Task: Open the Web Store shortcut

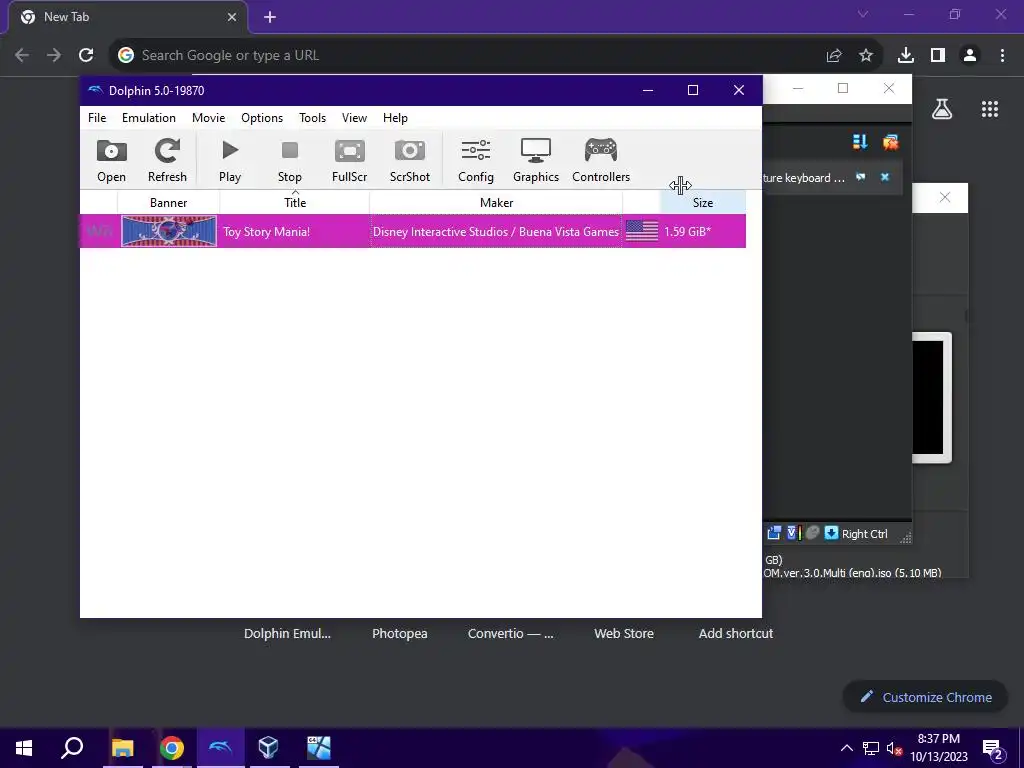Action: point(624,633)
